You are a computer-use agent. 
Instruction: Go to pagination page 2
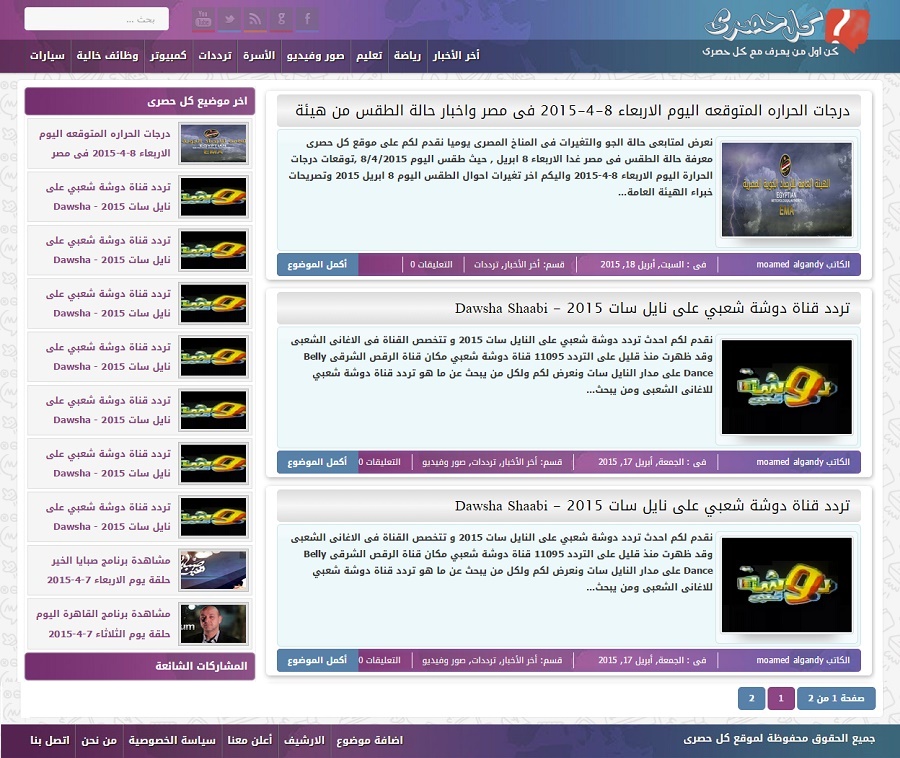coord(751,698)
